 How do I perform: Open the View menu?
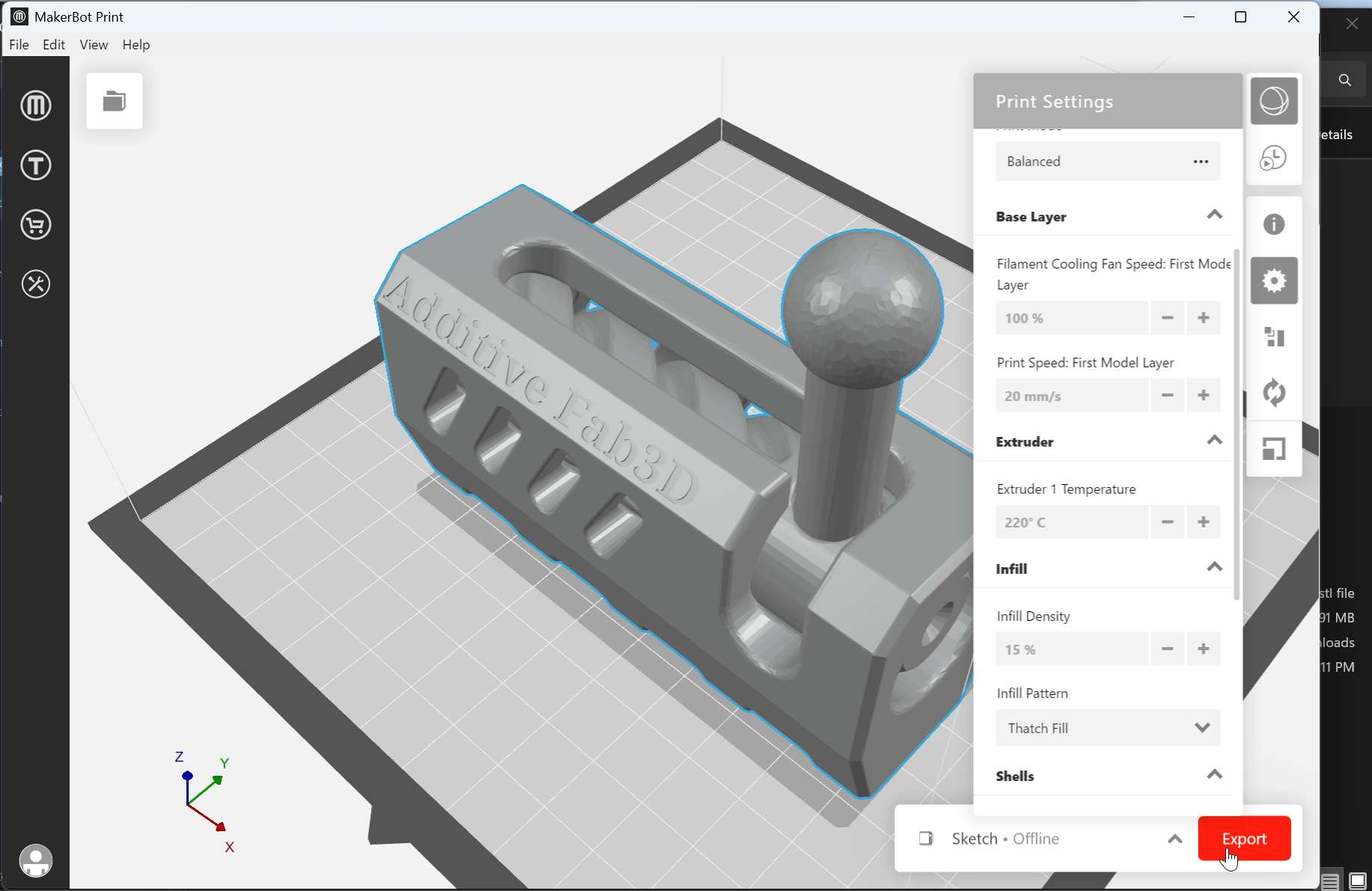point(93,45)
